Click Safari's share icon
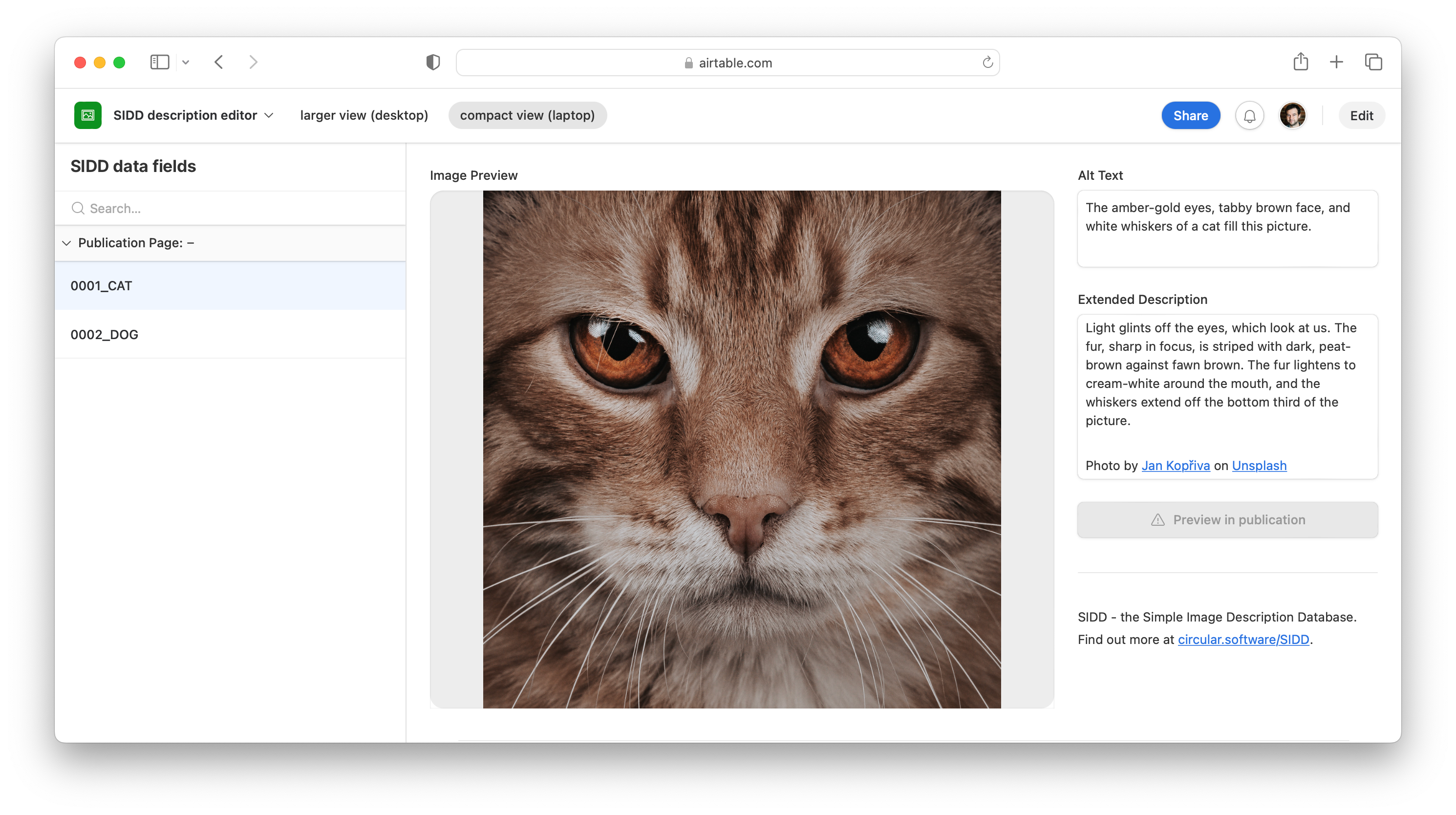Screen dimensions: 1456x815 1301,62
